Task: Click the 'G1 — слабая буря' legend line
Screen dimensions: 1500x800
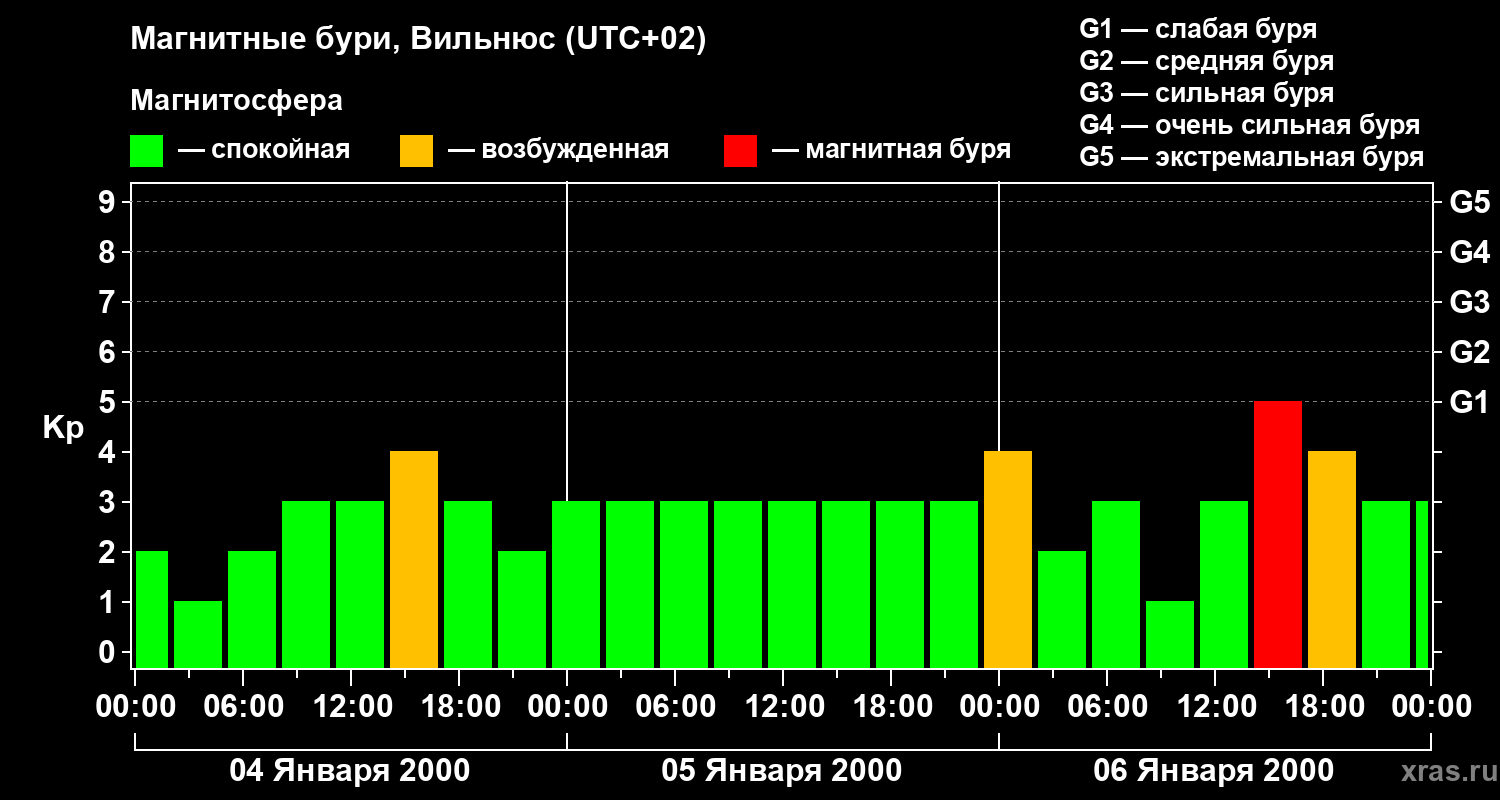Action: [x=1198, y=29]
